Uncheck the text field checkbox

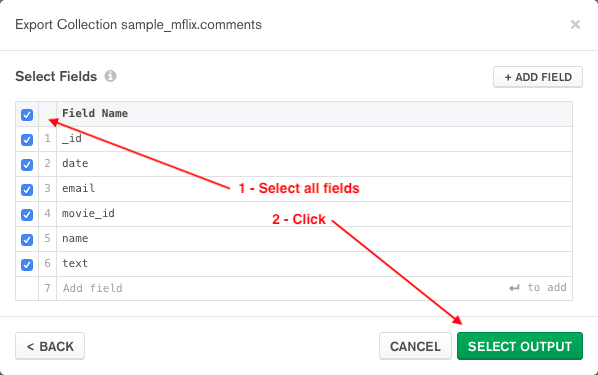click(x=27, y=264)
